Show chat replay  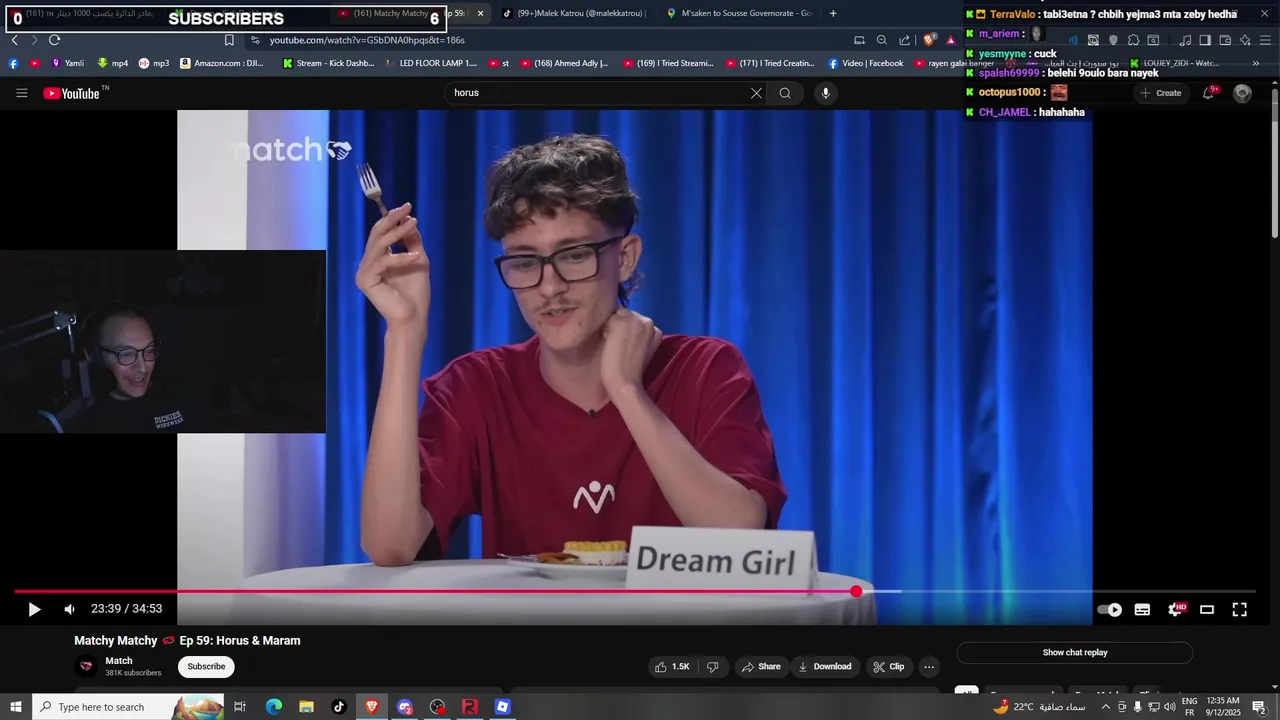(x=1075, y=653)
